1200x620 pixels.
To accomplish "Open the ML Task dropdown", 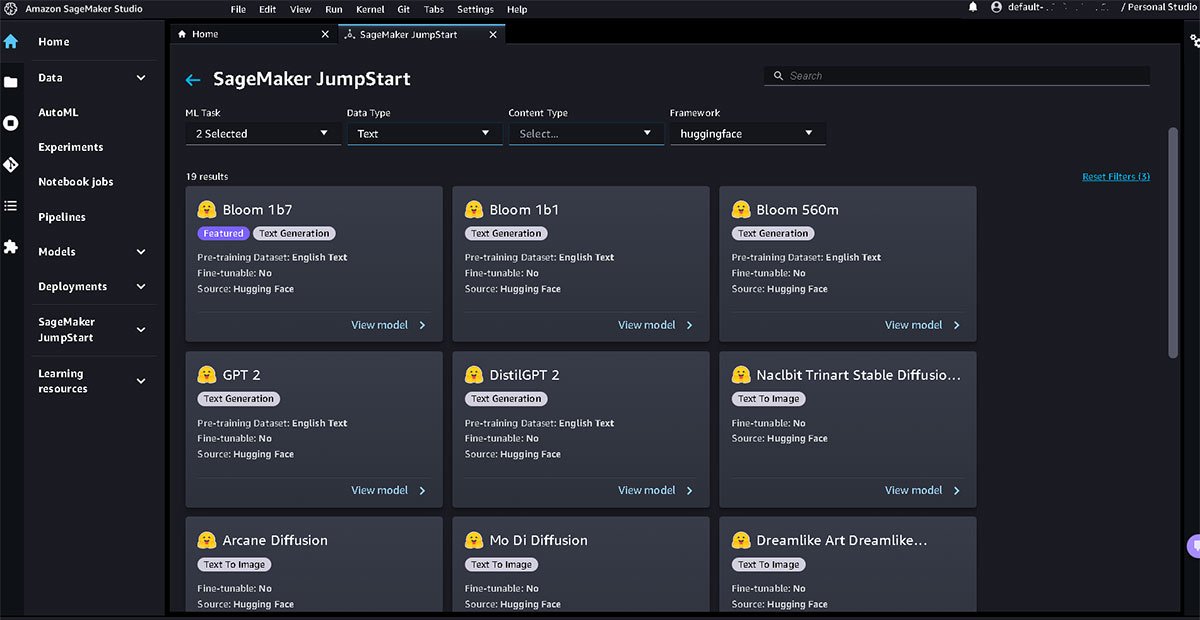I will click(262, 133).
